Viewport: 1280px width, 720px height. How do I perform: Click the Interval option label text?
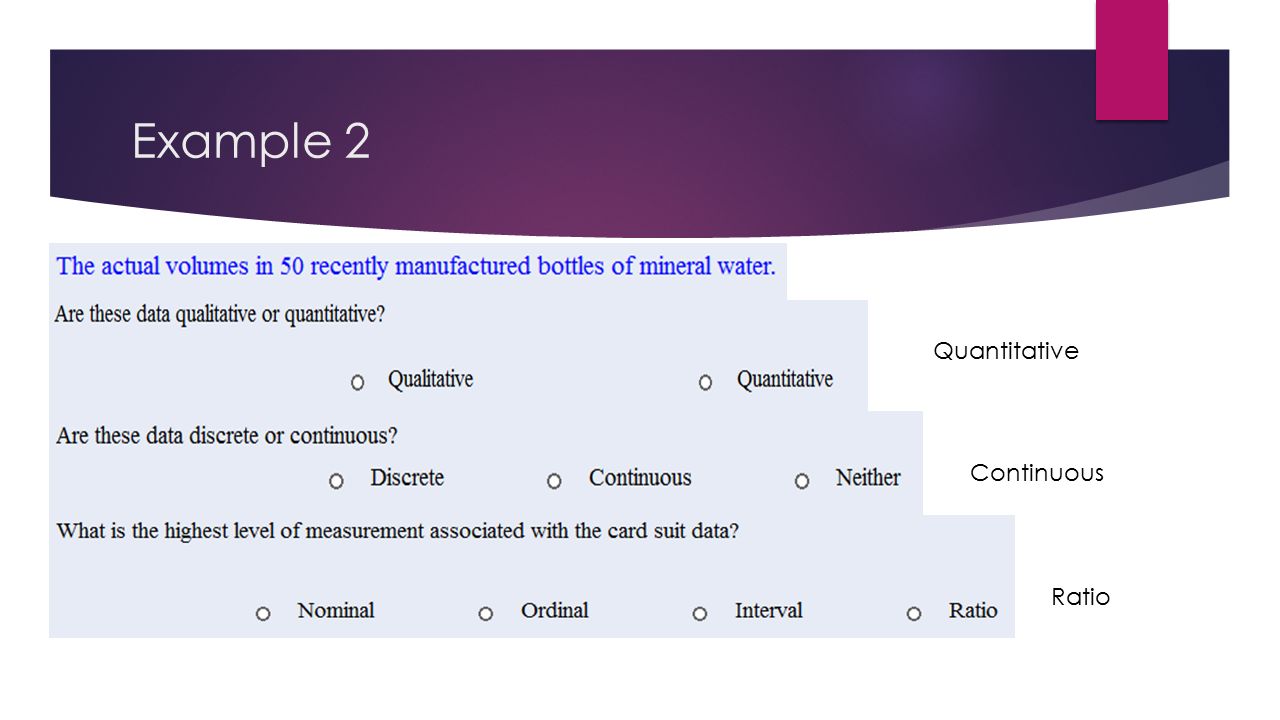tap(769, 610)
